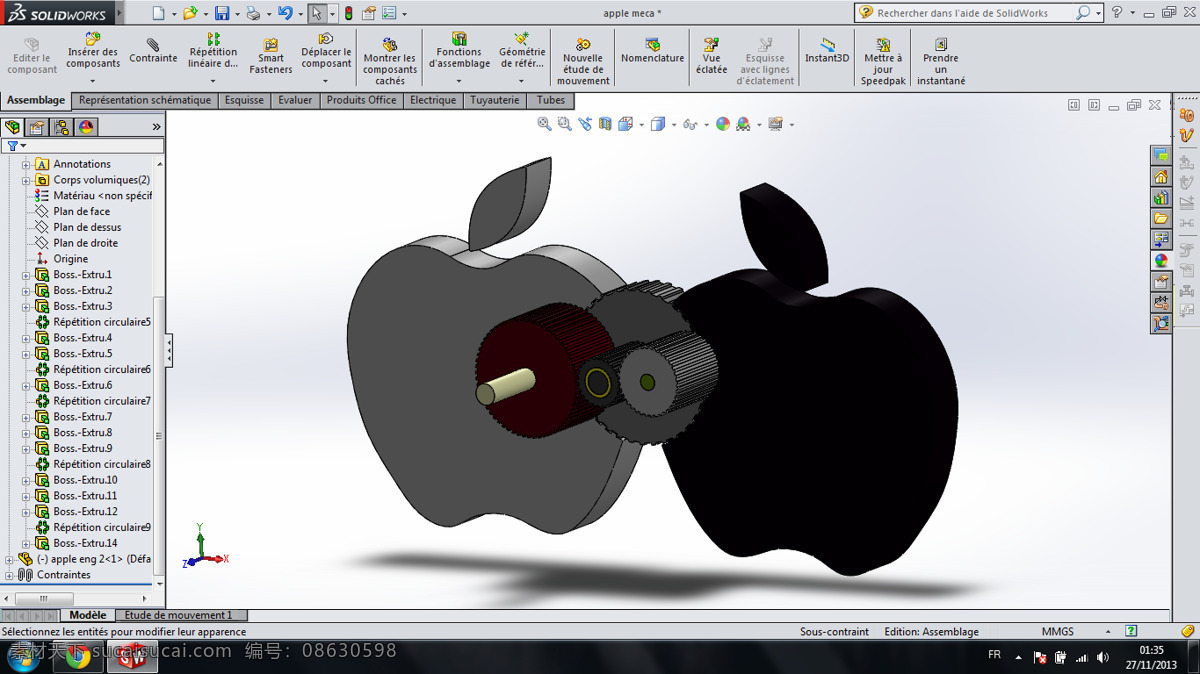Open the Répétition linéaire dropdown arrow
Viewport: 1200px width, 674px height.
(x=213, y=81)
